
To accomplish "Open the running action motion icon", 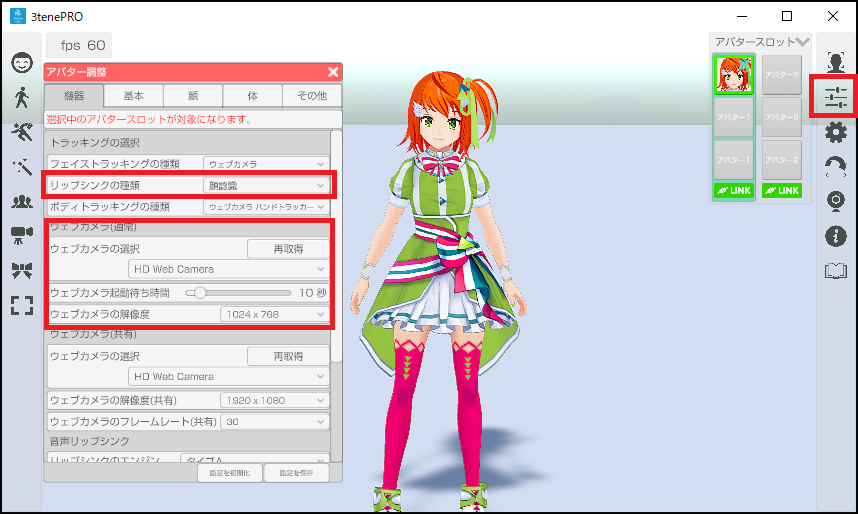I will tap(22, 132).
